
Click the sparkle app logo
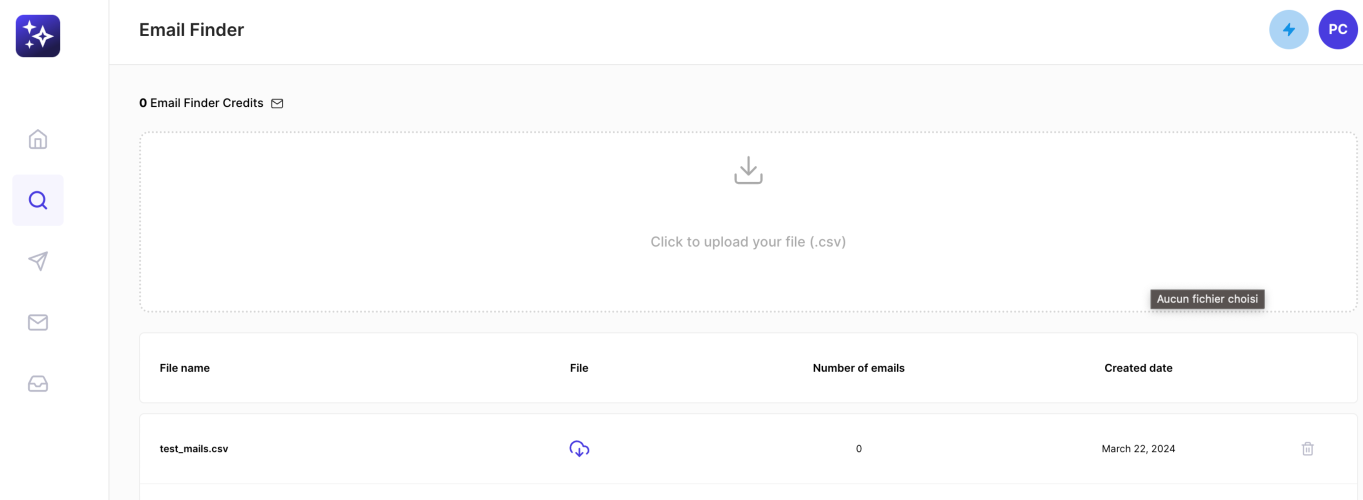pyautogui.click(x=38, y=36)
